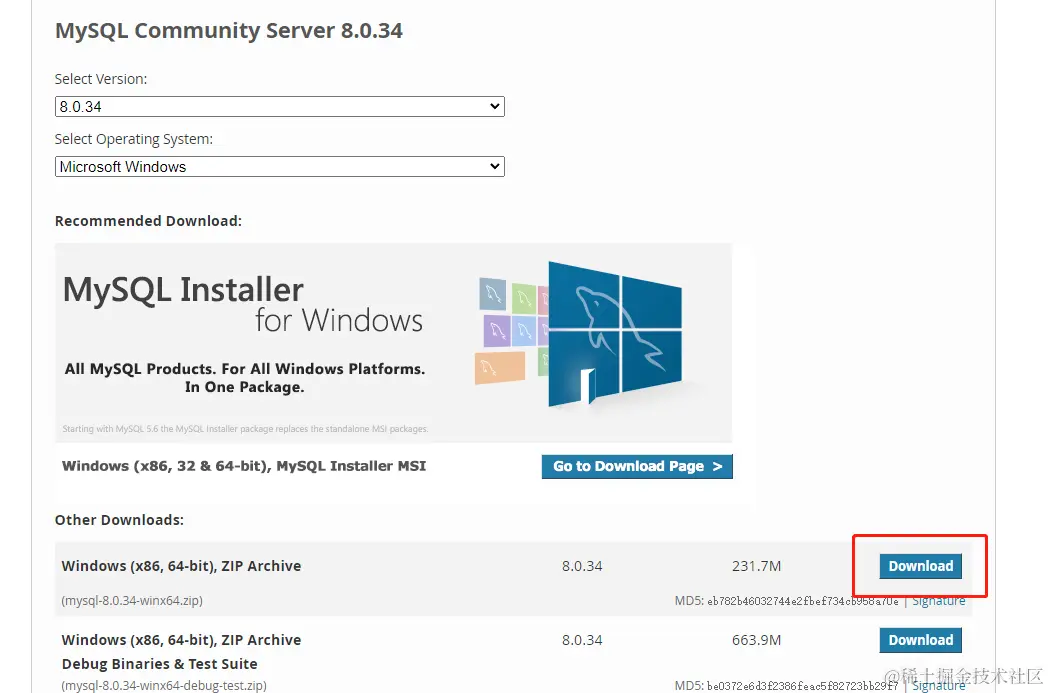Click the Starting with MySQL 5.6 note text
The width and height of the screenshot is (1050, 693).
245,429
